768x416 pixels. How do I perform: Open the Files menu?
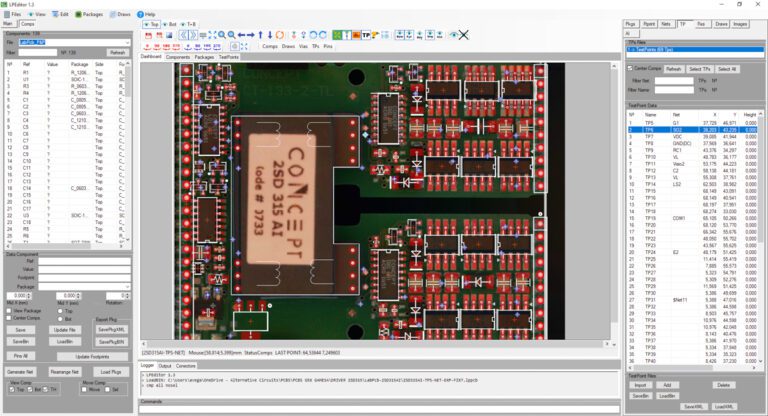[13, 14]
